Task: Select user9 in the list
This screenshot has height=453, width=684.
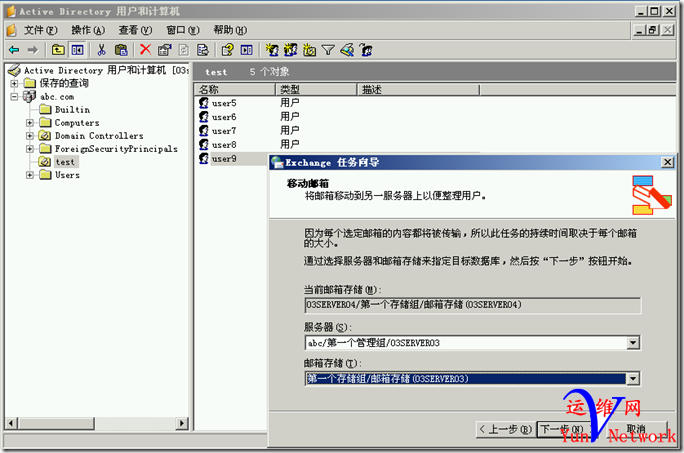Action: coord(224,159)
